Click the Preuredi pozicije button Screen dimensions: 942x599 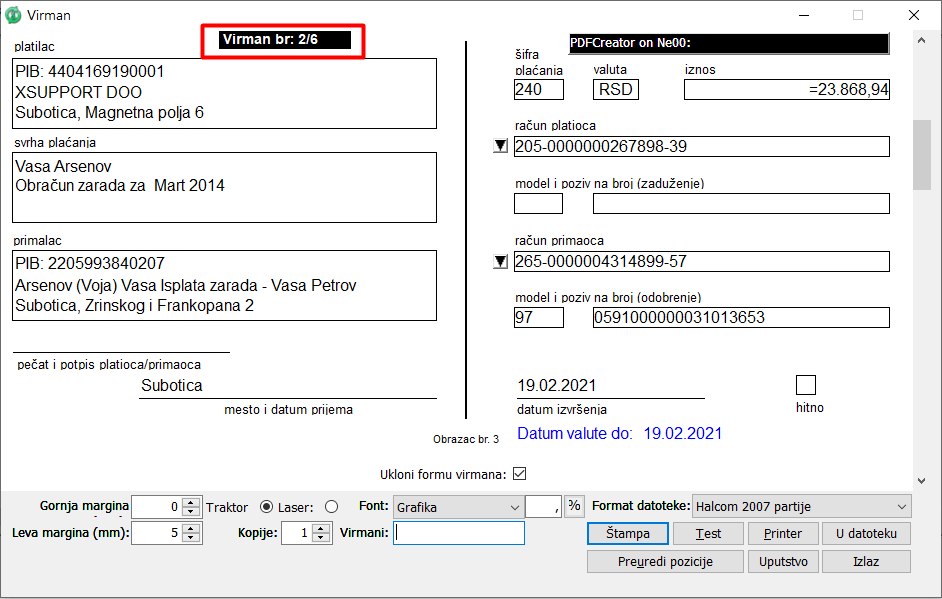coord(664,561)
